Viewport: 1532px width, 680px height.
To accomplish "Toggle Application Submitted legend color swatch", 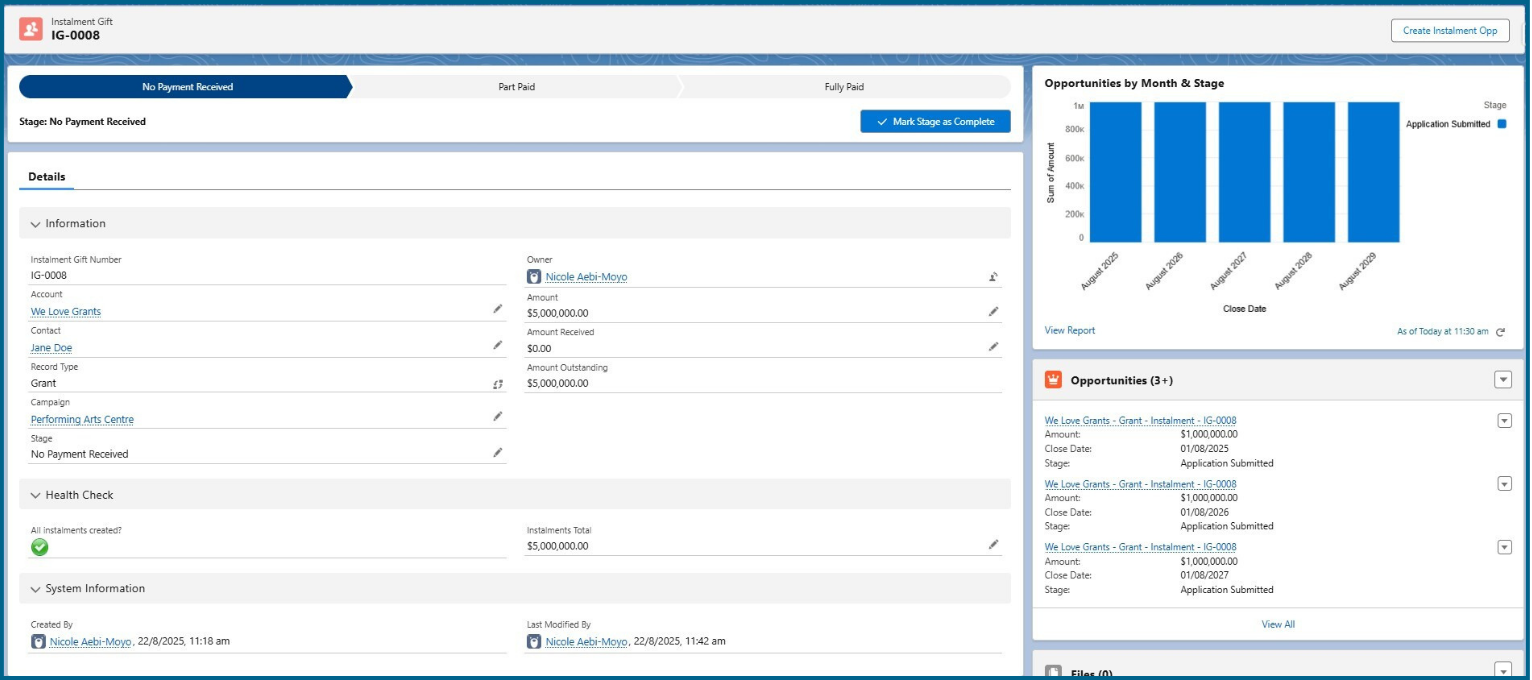I will pos(1502,124).
